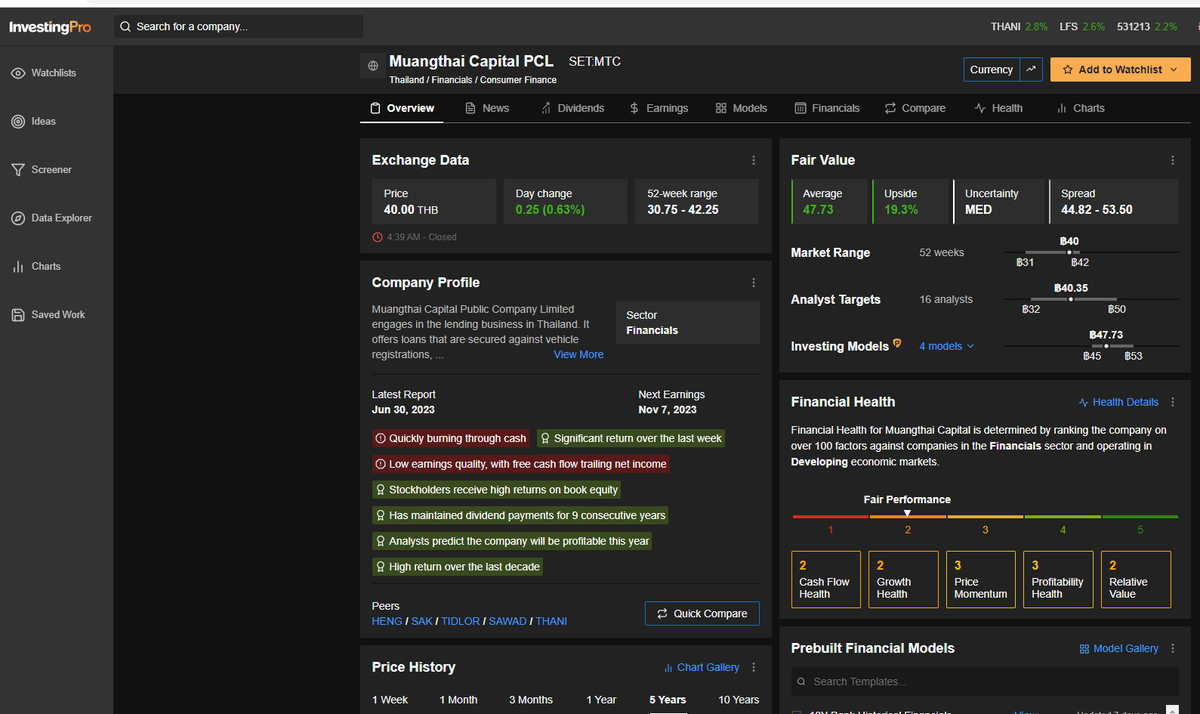Open Screener funnel icon in sidebar
The image size is (1200, 714).
click(18, 170)
